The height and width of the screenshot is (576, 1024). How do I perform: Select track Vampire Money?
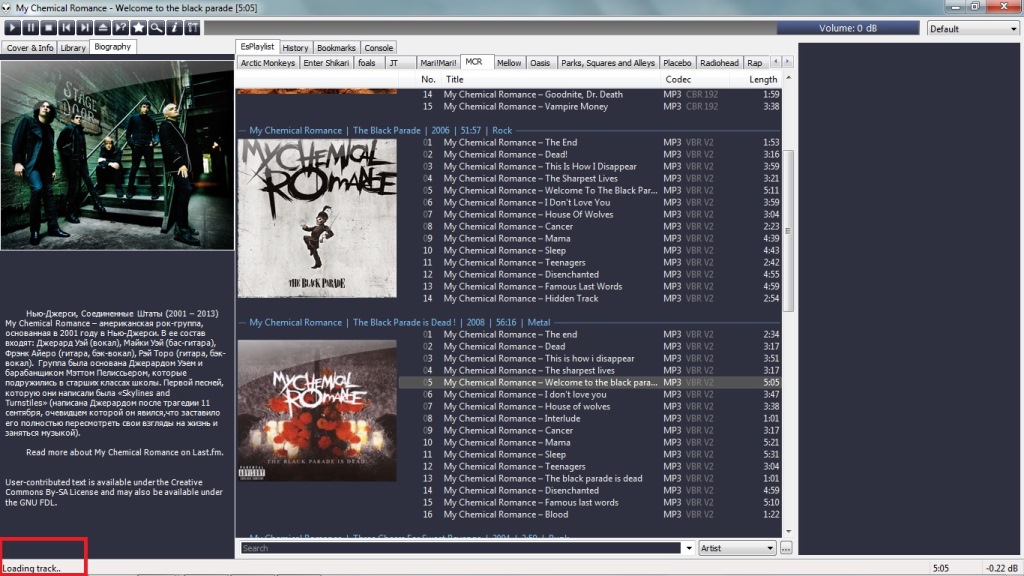[x=590, y=106]
